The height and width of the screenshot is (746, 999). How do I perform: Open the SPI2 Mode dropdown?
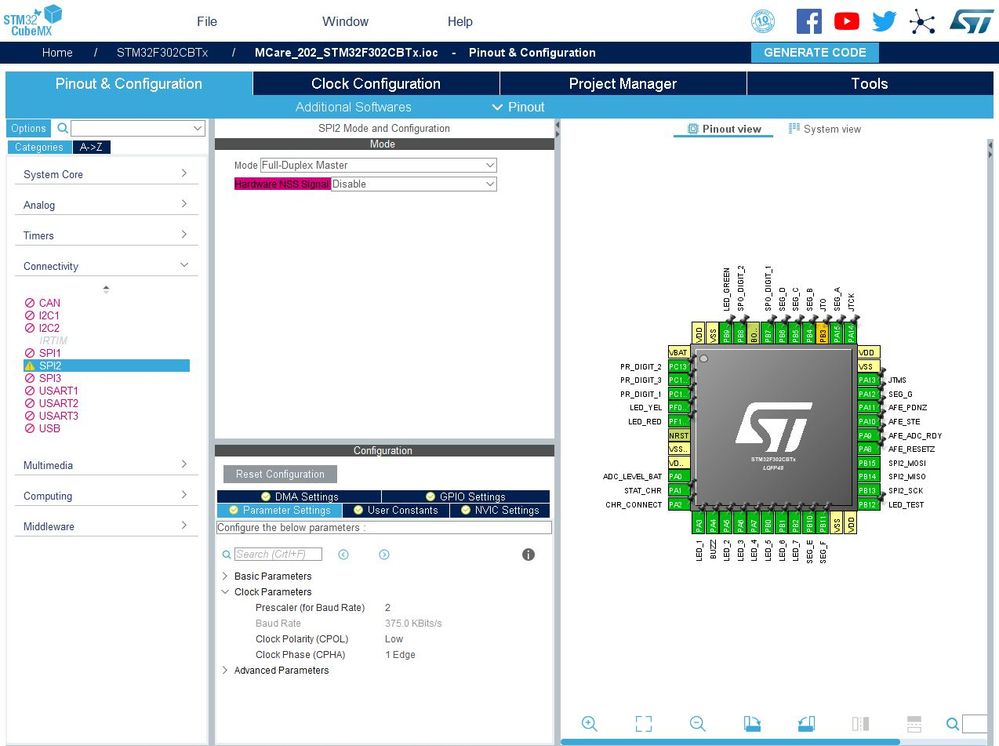(378, 165)
